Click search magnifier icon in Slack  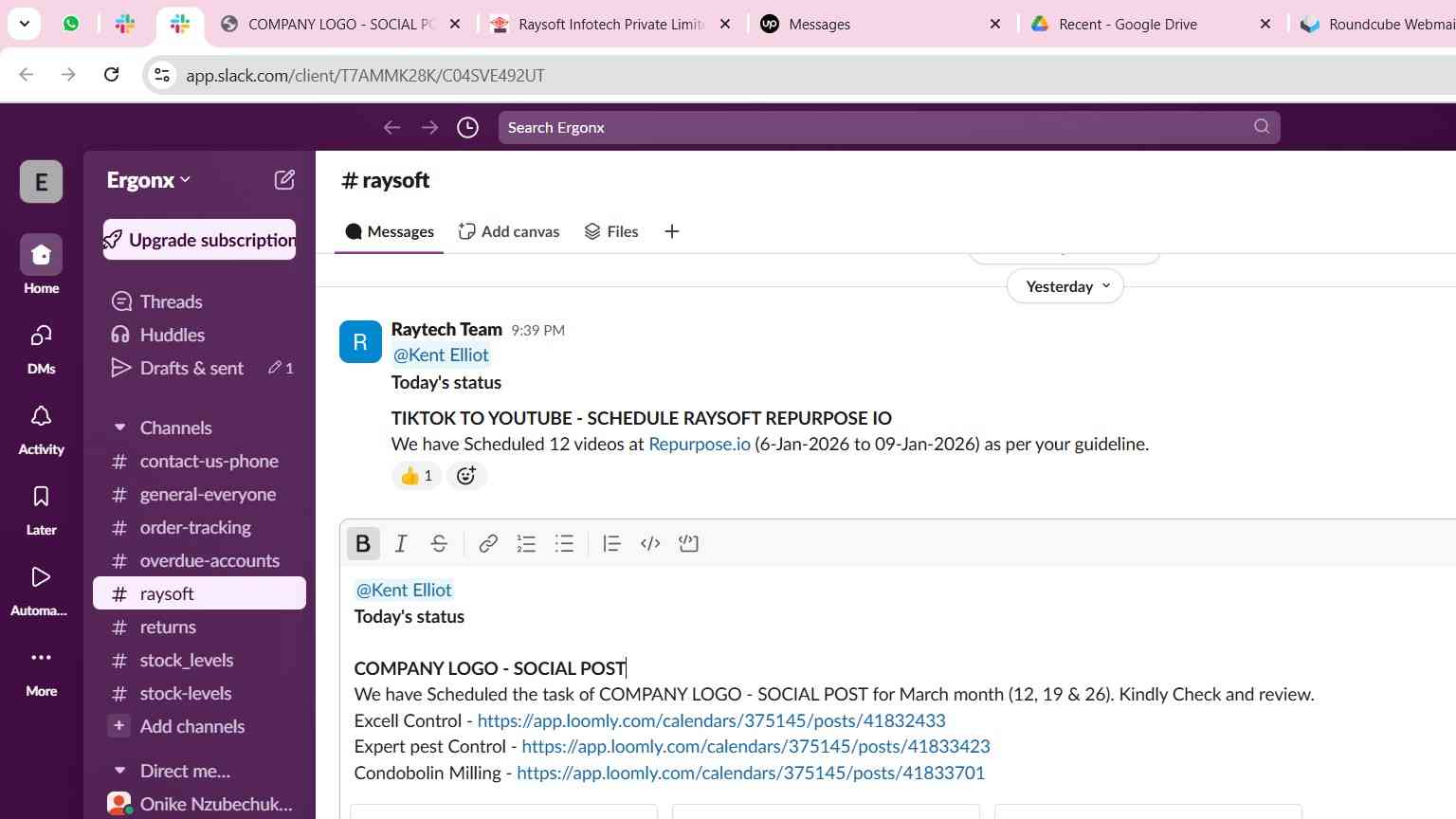(x=1262, y=126)
